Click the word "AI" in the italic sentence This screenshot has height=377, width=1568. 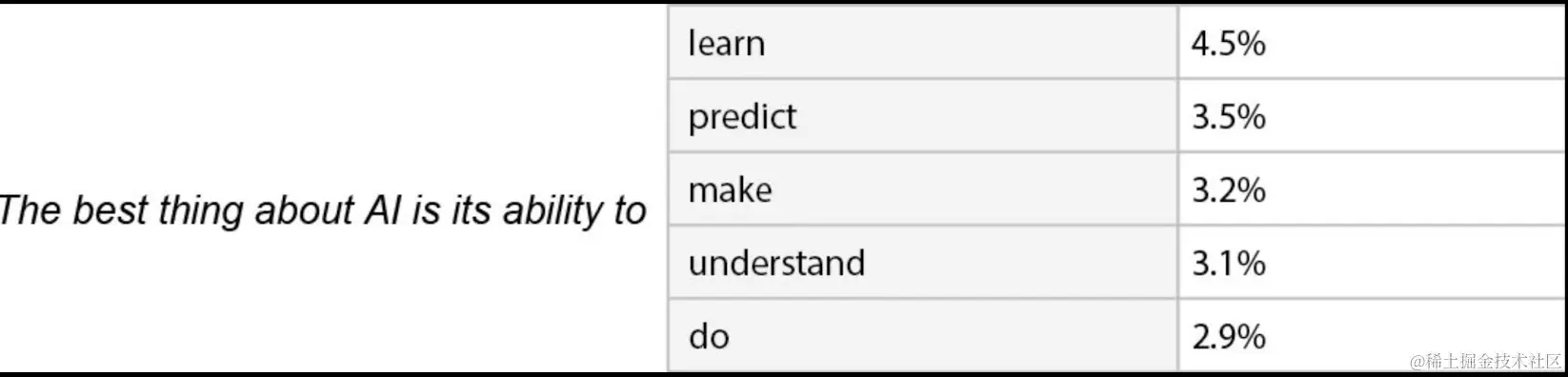[384, 210]
